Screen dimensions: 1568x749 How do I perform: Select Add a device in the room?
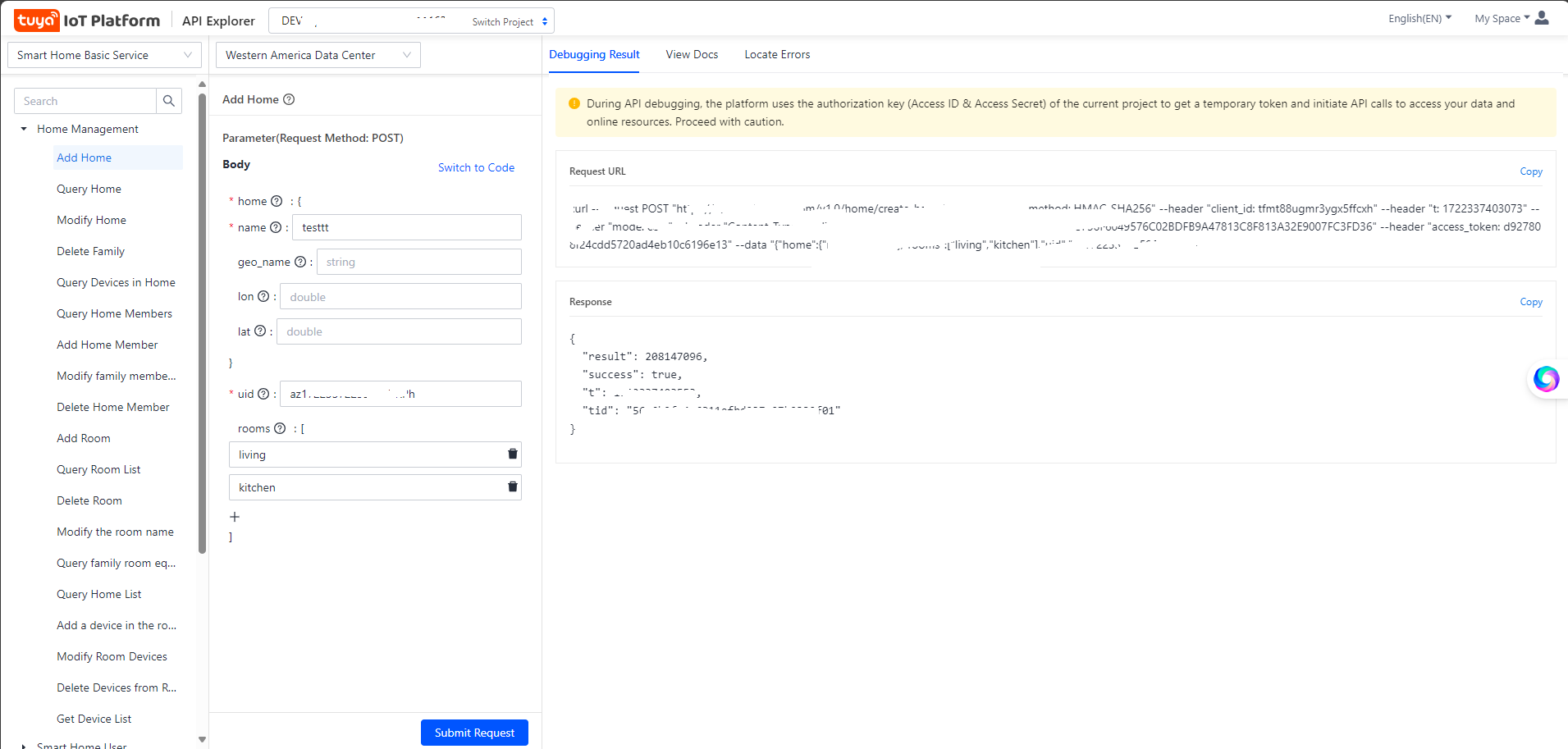[x=117, y=625]
